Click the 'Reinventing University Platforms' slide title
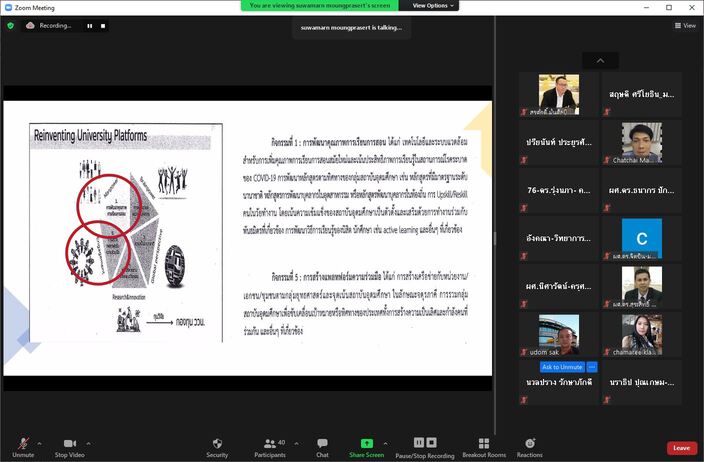This screenshot has height=462, width=704. point(91,135)
